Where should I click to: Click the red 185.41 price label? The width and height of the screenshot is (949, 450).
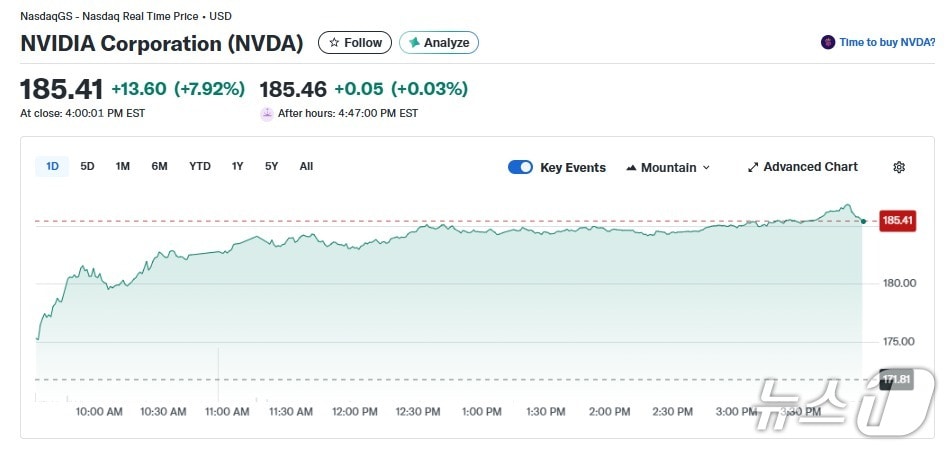tap(897, 221)
